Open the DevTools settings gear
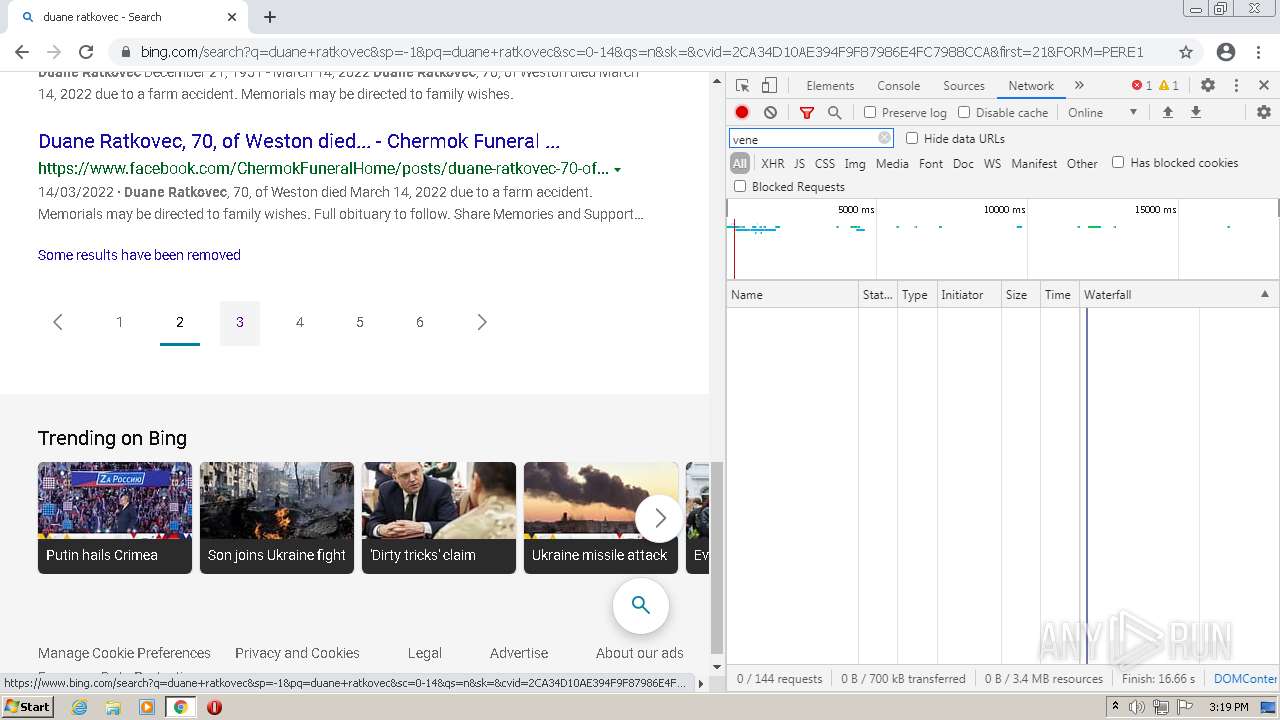This screenshot has height=720, width=1280. [1208, 85]
